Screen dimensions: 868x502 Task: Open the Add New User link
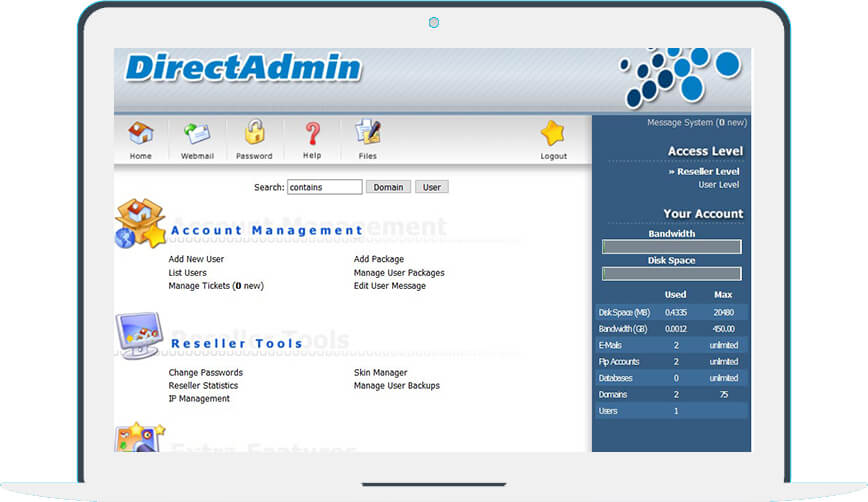(x=196, y=259)
